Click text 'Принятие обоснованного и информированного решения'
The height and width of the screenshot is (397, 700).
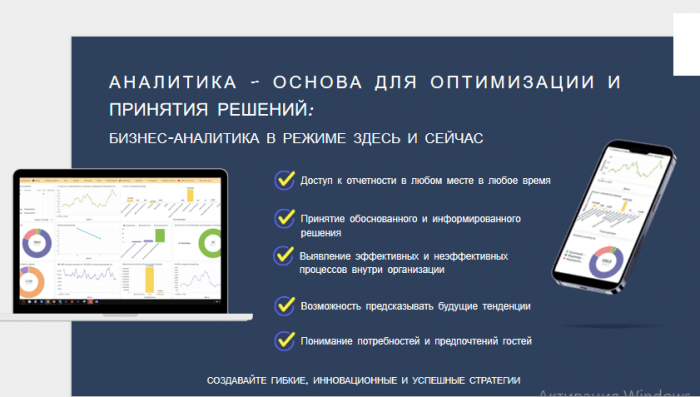410,226
